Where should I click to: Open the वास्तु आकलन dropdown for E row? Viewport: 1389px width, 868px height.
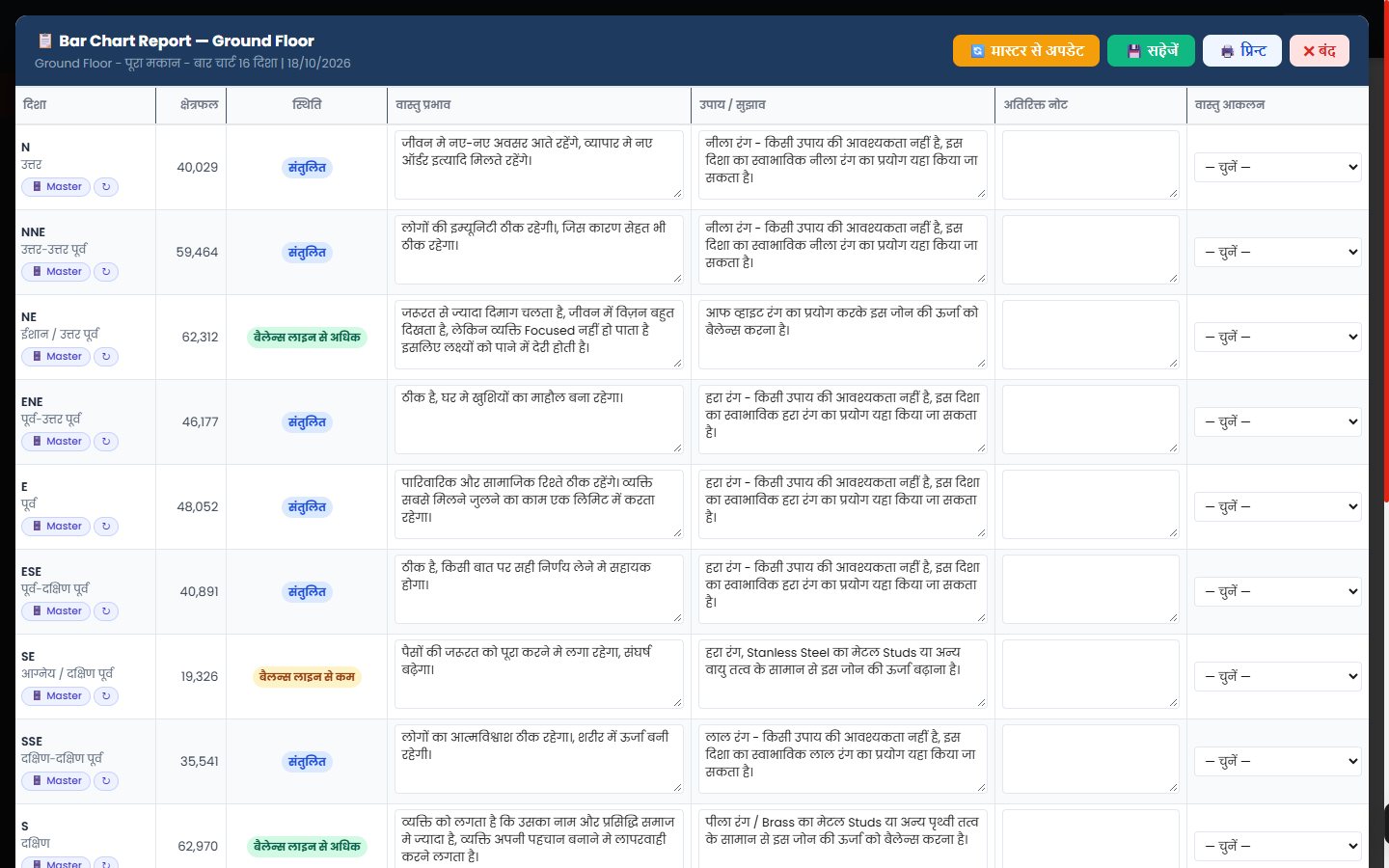point(1278,506)
